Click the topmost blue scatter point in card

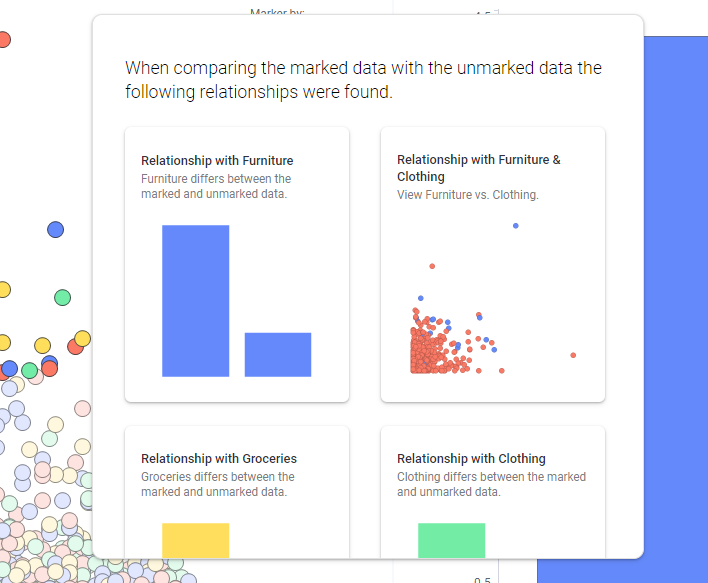516,226
